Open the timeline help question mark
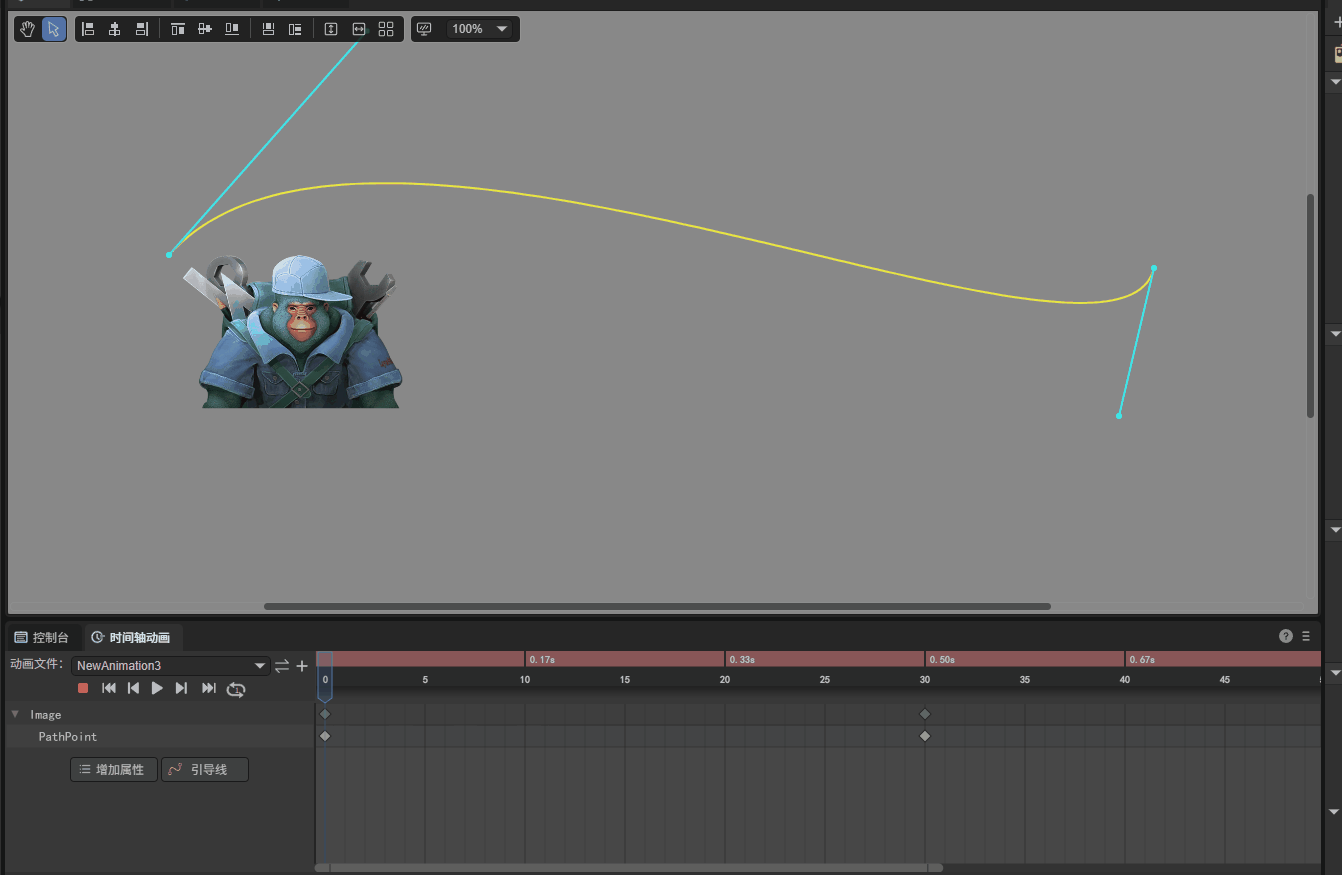Viewport: 1342px width, 875px height. point(1286,636)
